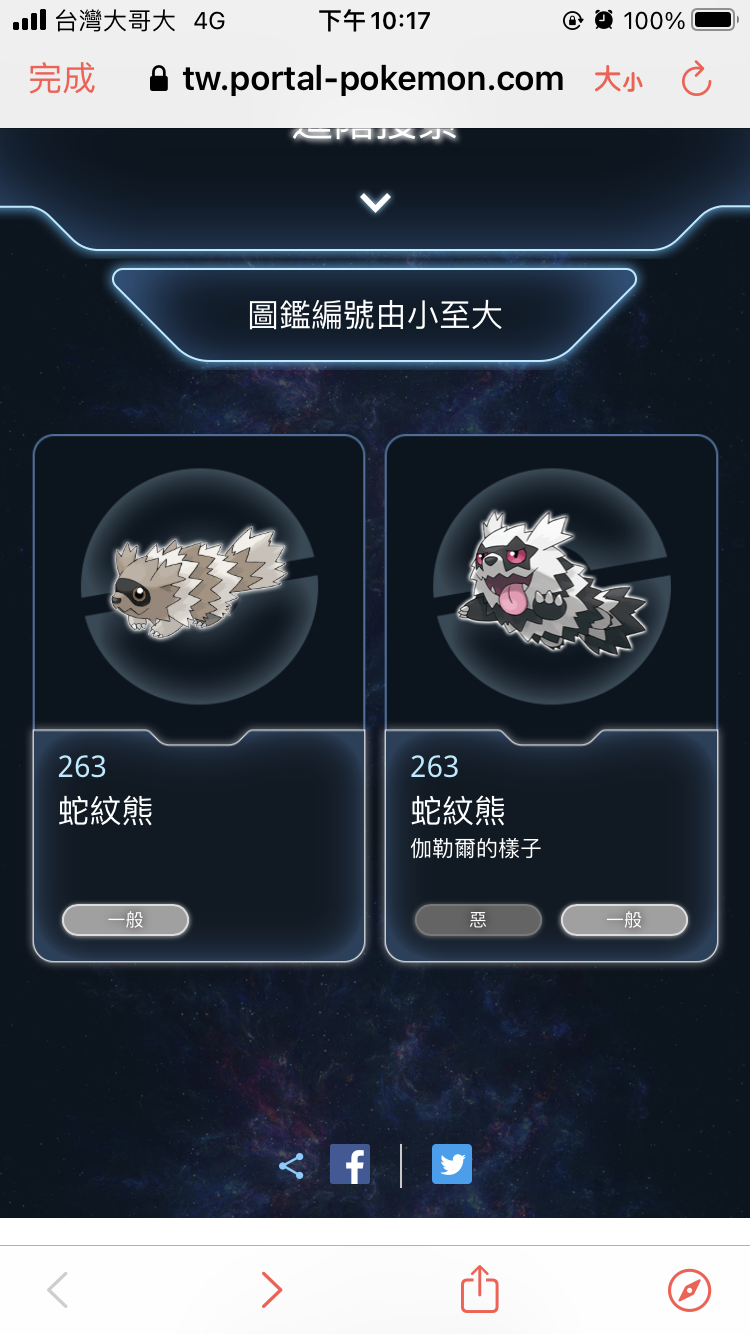Tap the Facebook share icon
The image size is (750, 1334).
[350, 1165]
